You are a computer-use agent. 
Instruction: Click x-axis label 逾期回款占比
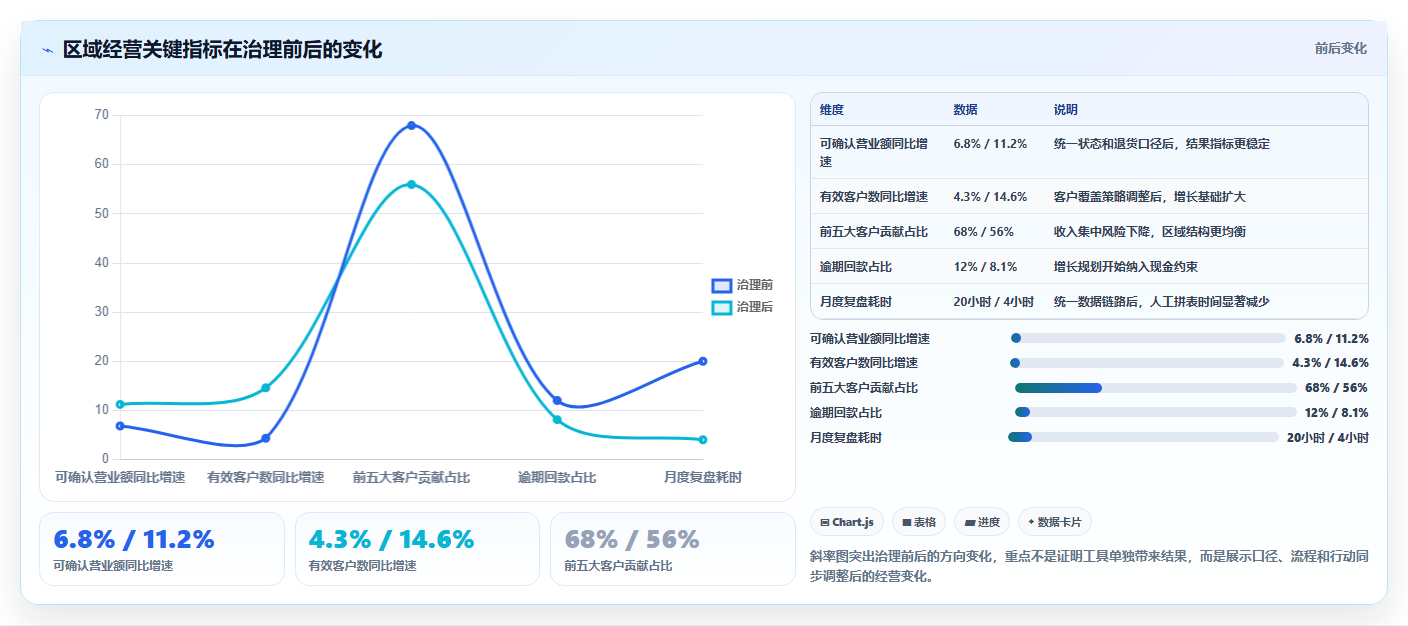557,478
